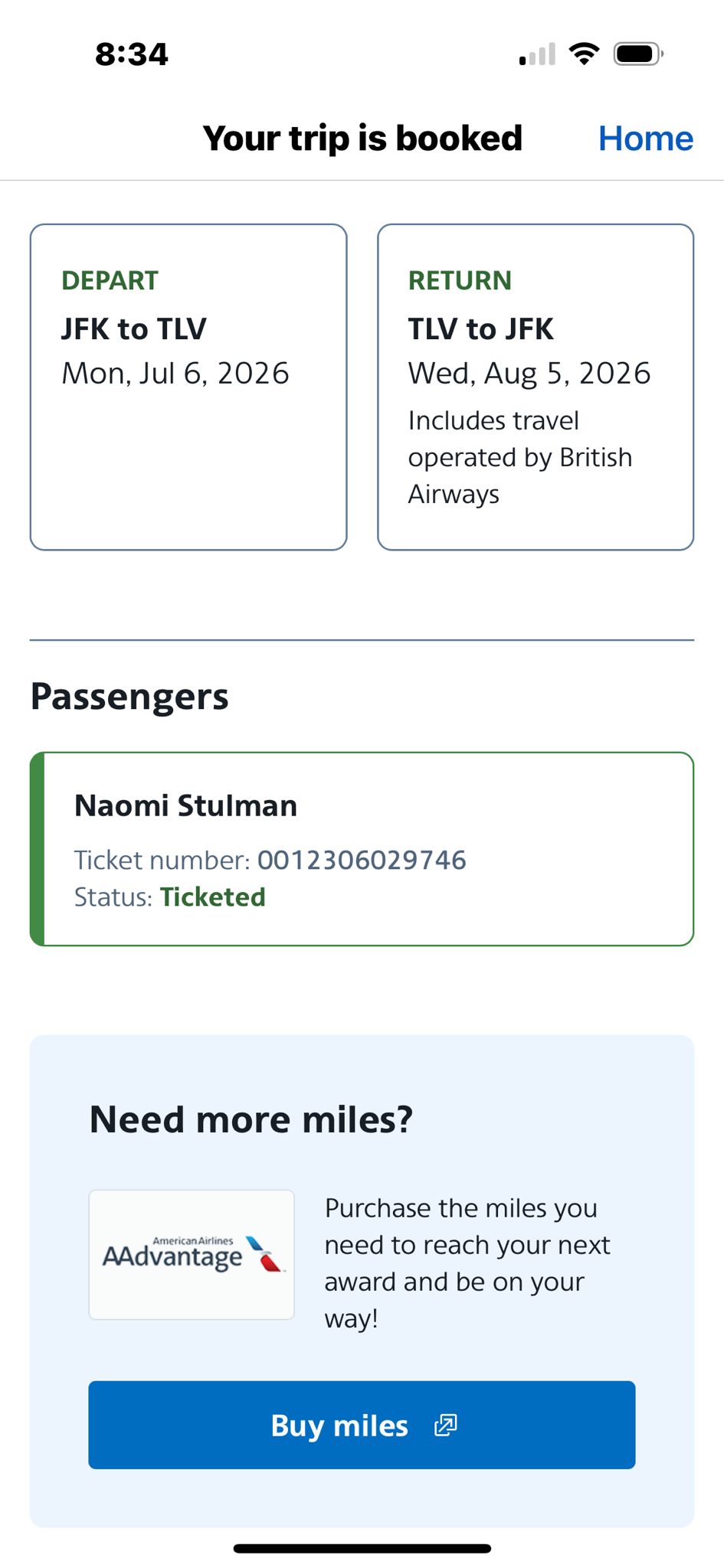Tap the Ticketed status text
Viewport: 724px width, 1568px height.
pyautogui.click(x=212, y=897)
